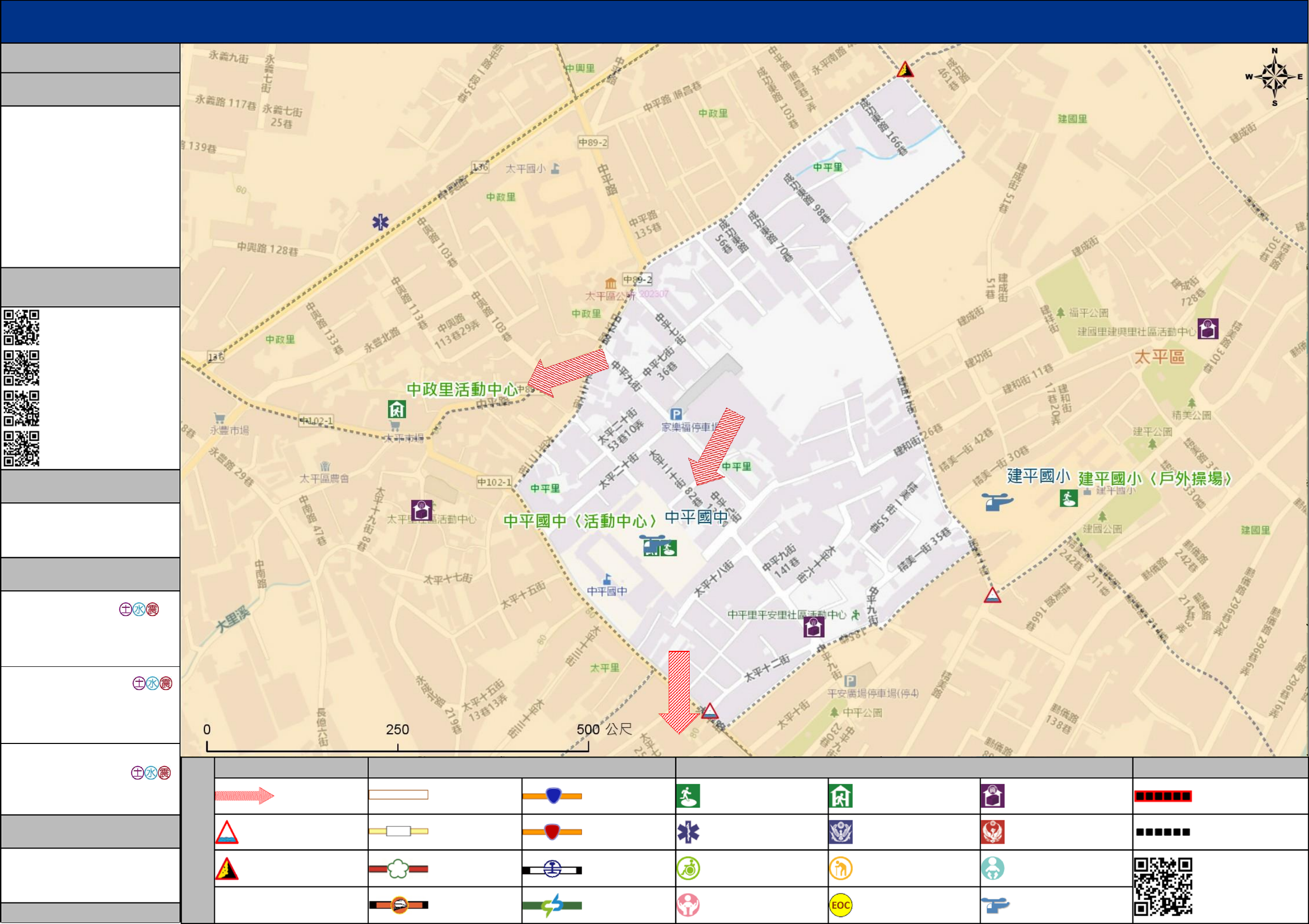Viewport: 1309px width, 924px height.
Task: Click the 太平區農會 building icon
Action: 325,466
